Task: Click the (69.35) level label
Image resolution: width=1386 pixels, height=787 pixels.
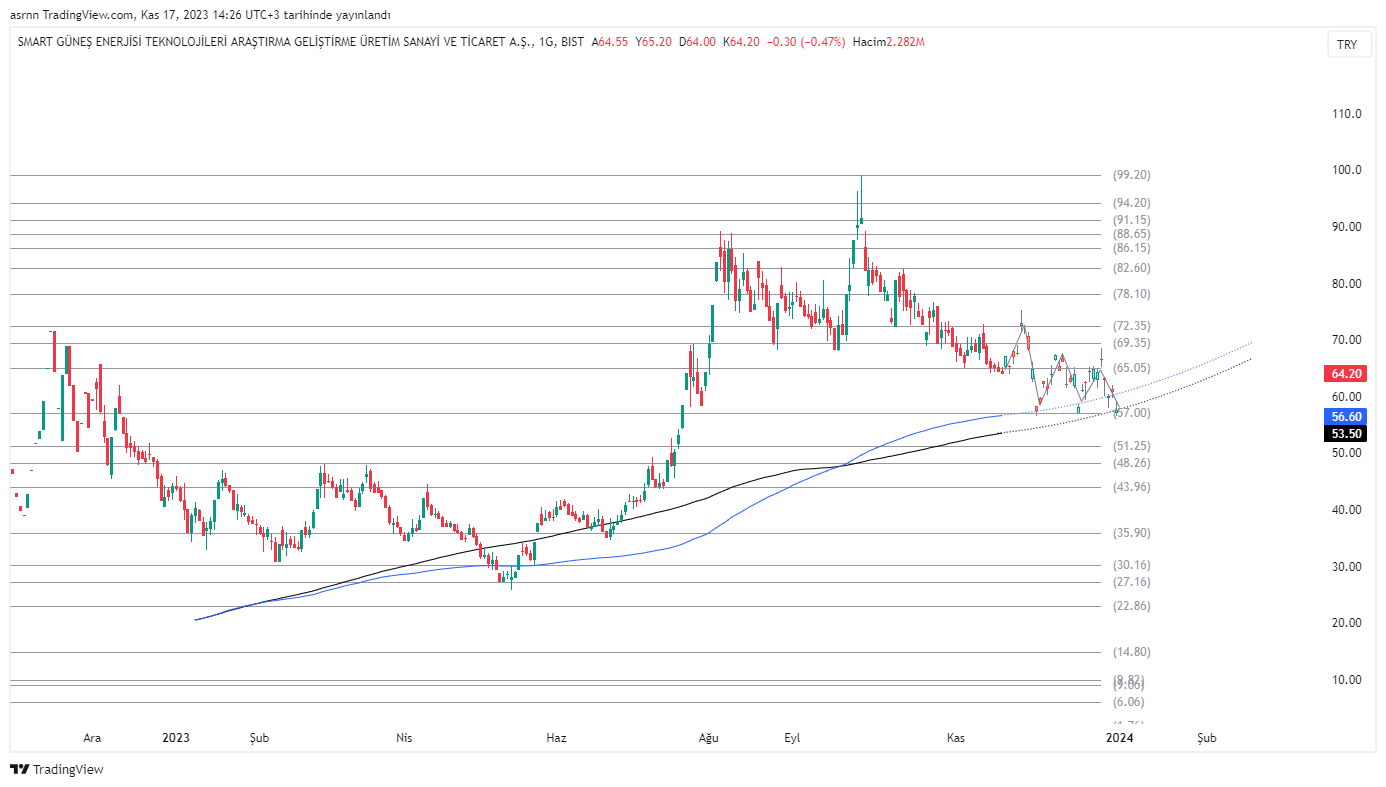Action: (x=1132, y=343)
